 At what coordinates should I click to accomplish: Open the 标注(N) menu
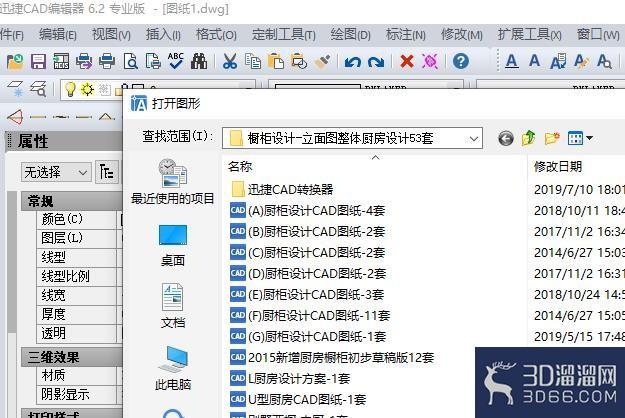(406, 35)
